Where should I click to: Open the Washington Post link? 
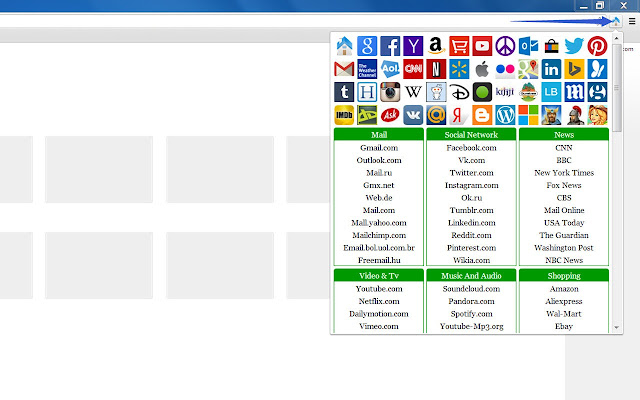564,248
